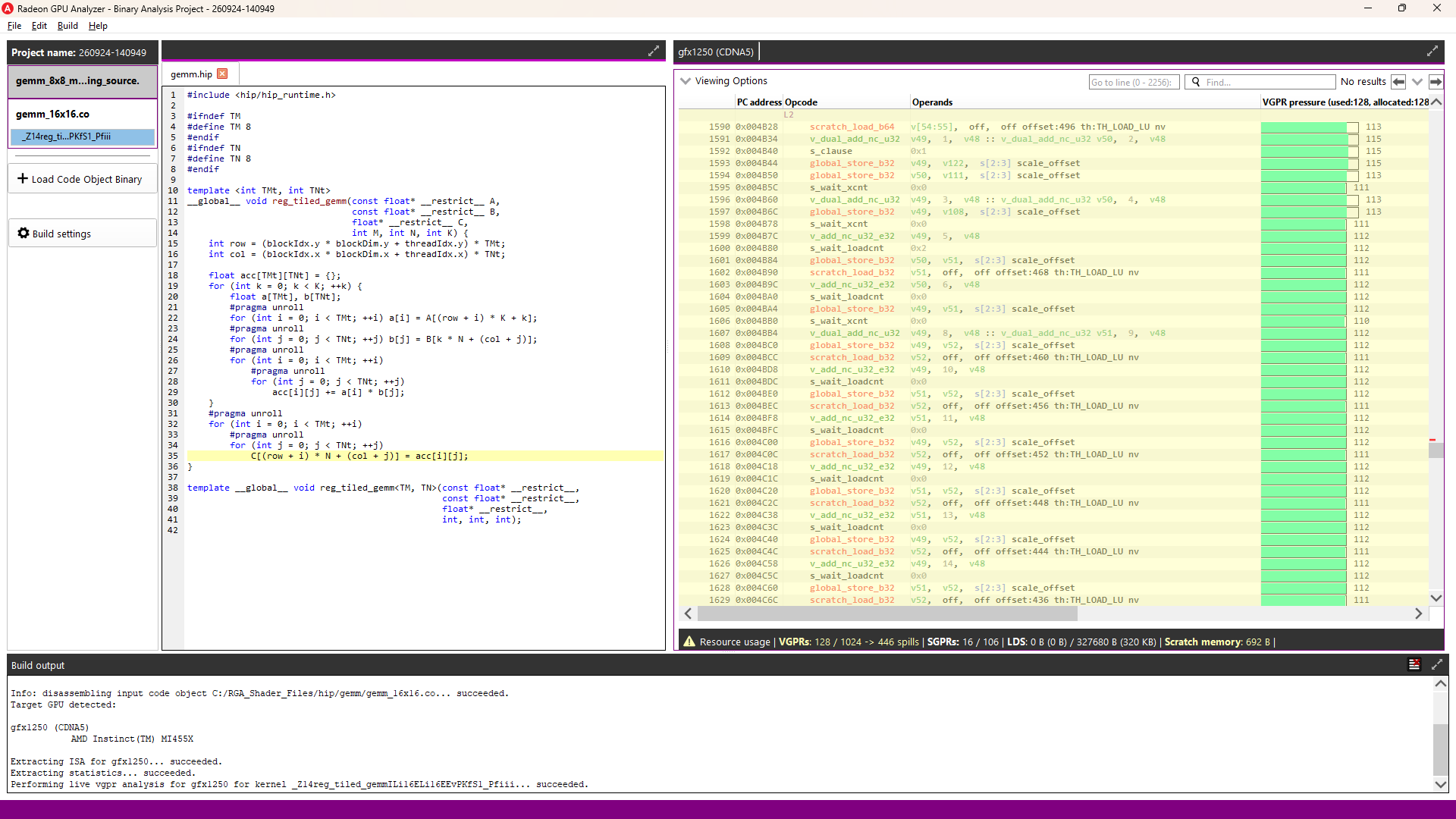Click source line 11 reg_tiled_gemm declaration
1456x819 pixels.
tap(344, 201)
